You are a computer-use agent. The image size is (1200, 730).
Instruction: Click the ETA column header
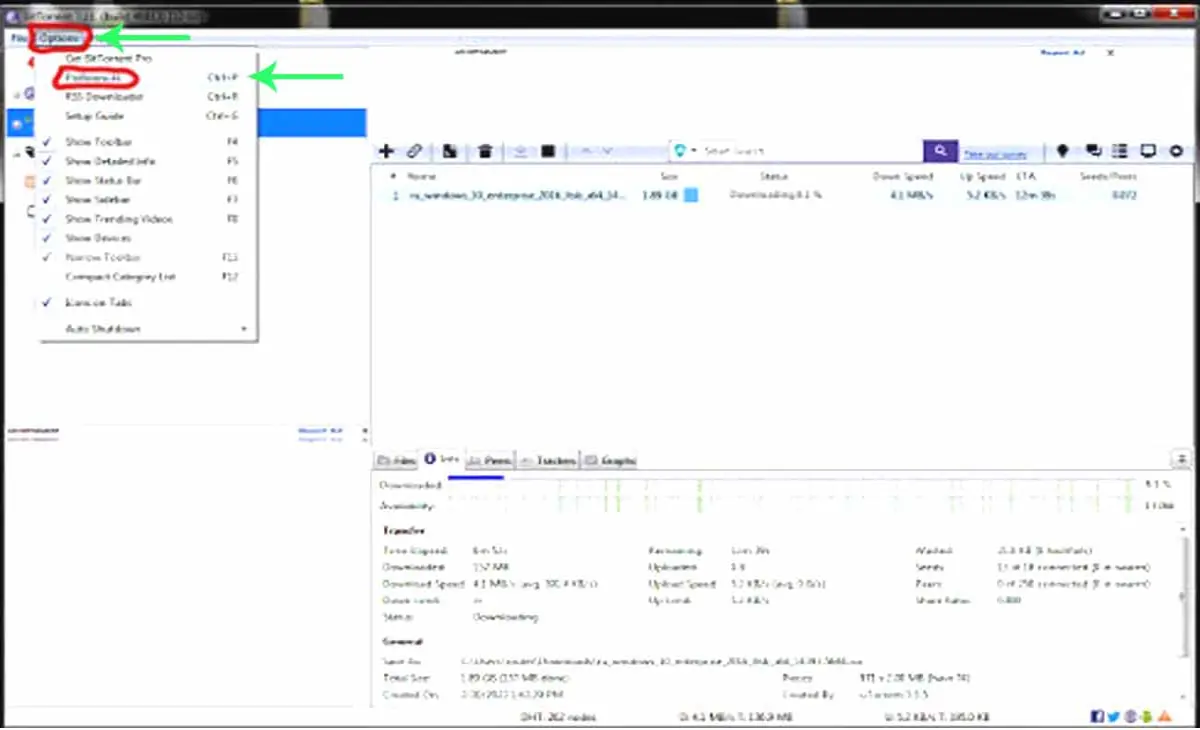coord(1025,176)
